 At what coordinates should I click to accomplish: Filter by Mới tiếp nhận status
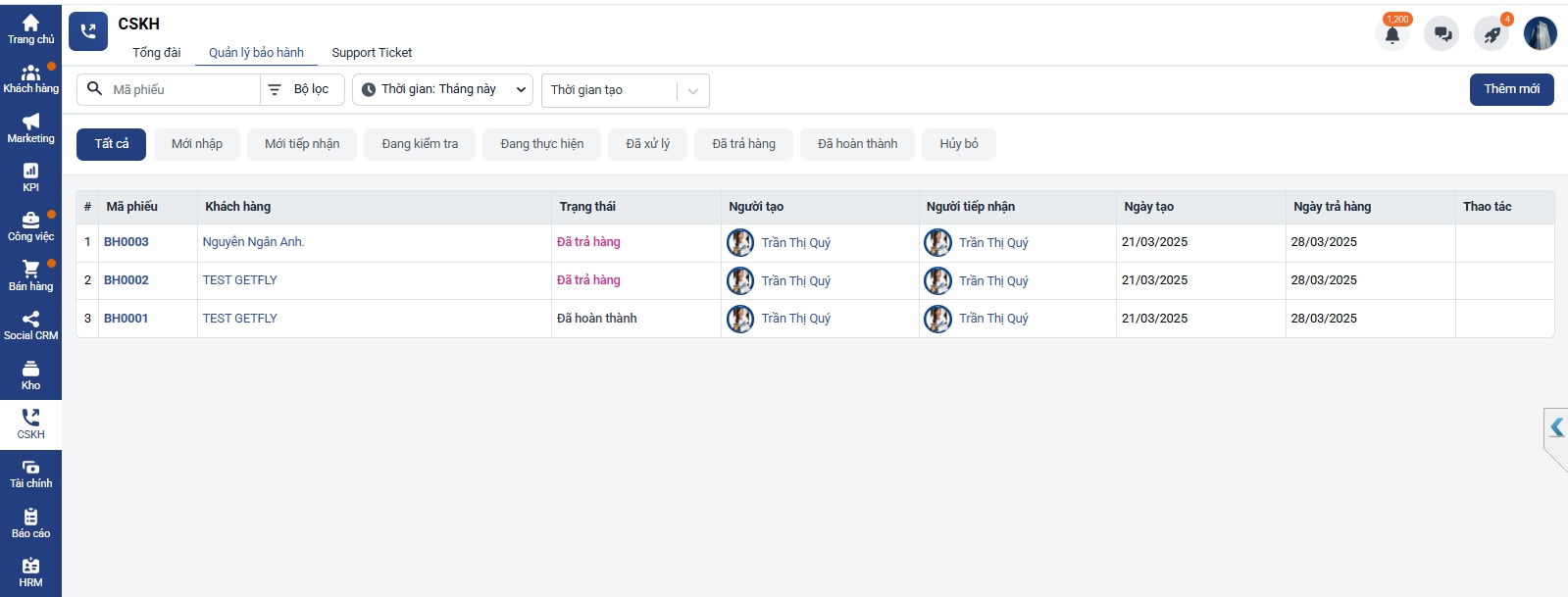[302, 144]
